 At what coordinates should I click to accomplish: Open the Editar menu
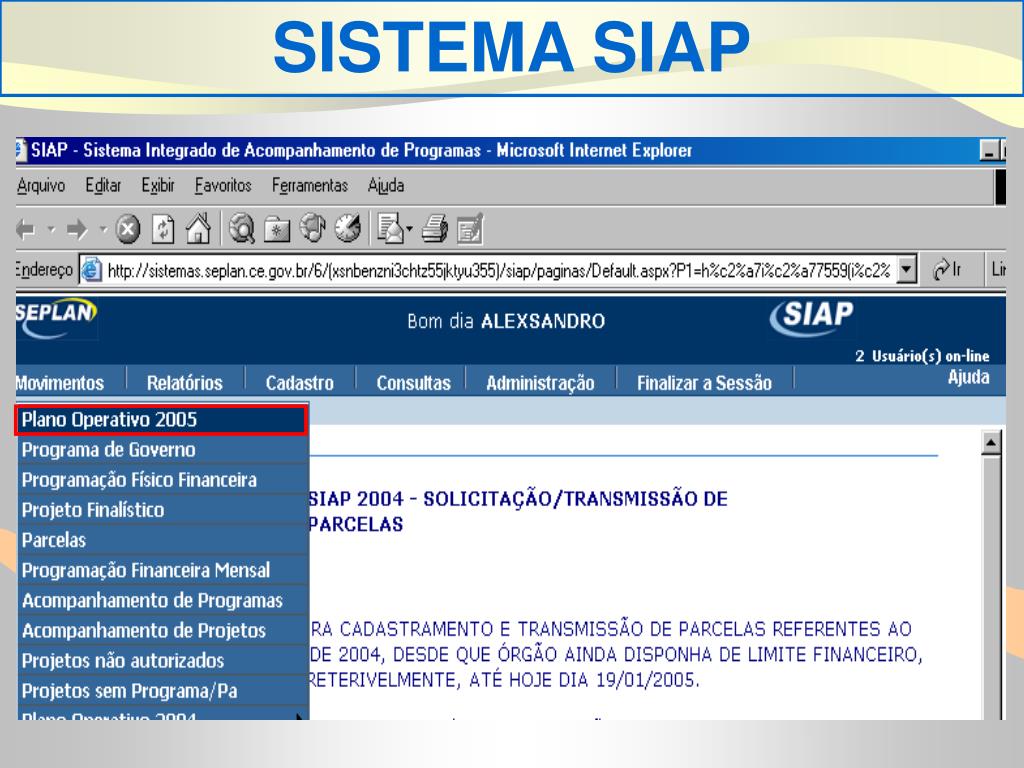coord(103,185)
